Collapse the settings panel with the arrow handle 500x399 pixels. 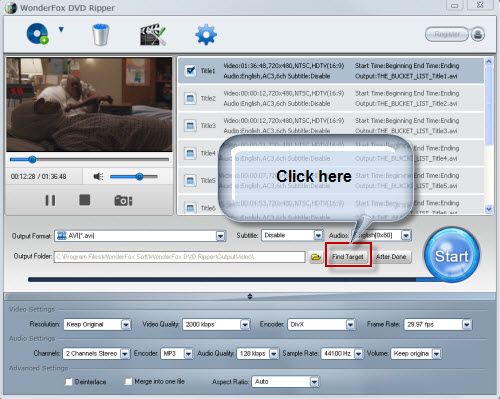coord(250,296)
